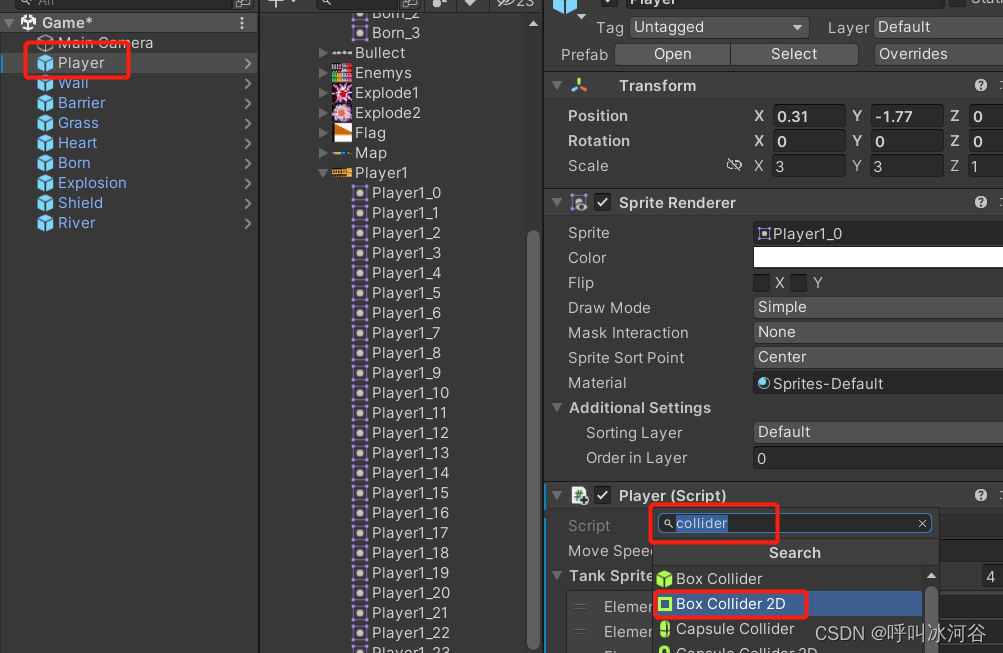The width and height of the screenshot is (1003, 653).
Task: Collapse the Player1 sprite asset
Action: point(323,173)
